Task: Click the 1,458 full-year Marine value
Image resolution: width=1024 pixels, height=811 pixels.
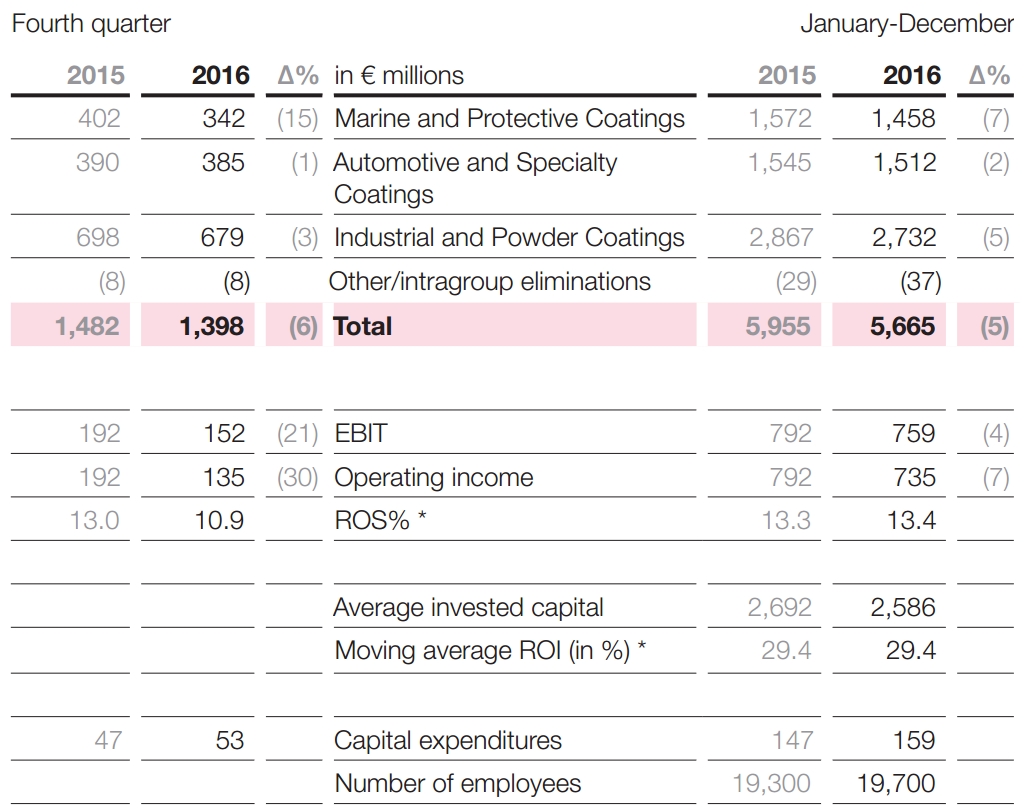Action: coord(903,119)
